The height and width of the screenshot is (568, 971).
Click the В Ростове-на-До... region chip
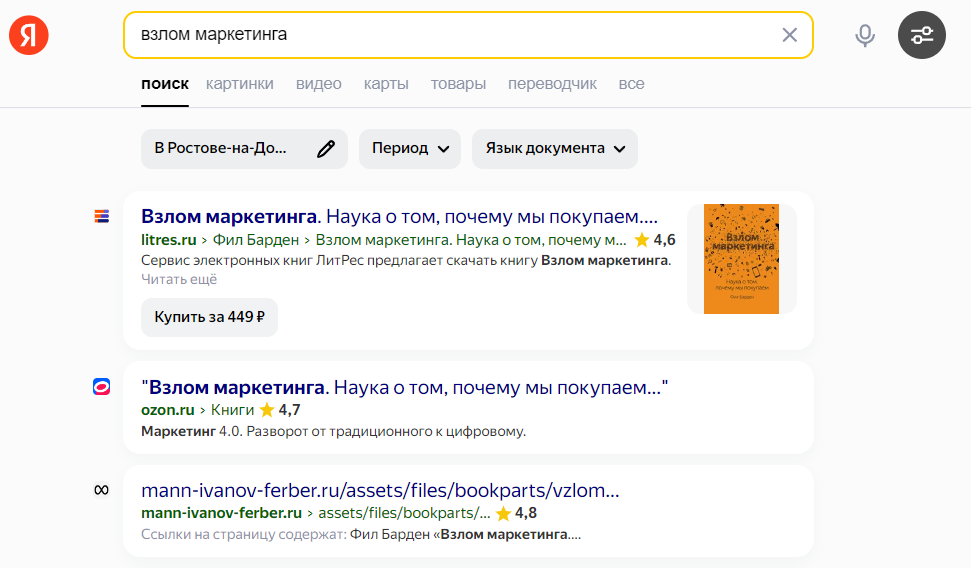coord(244,149)
